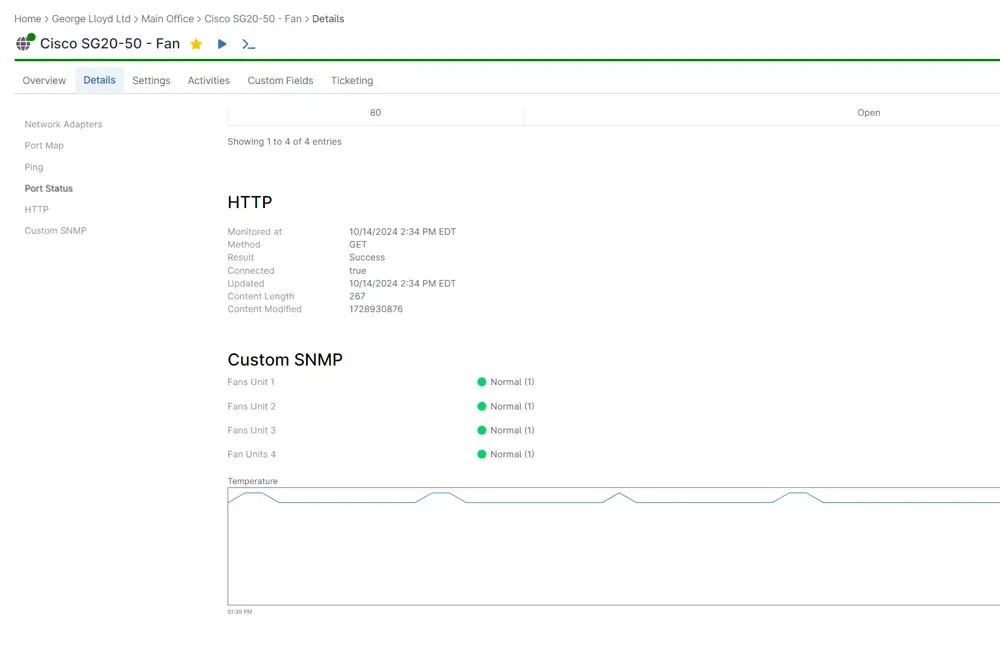Viewport: 1000px width, 661px height.
Task: Toggle the favorite star icon
Action: point(196,44)
